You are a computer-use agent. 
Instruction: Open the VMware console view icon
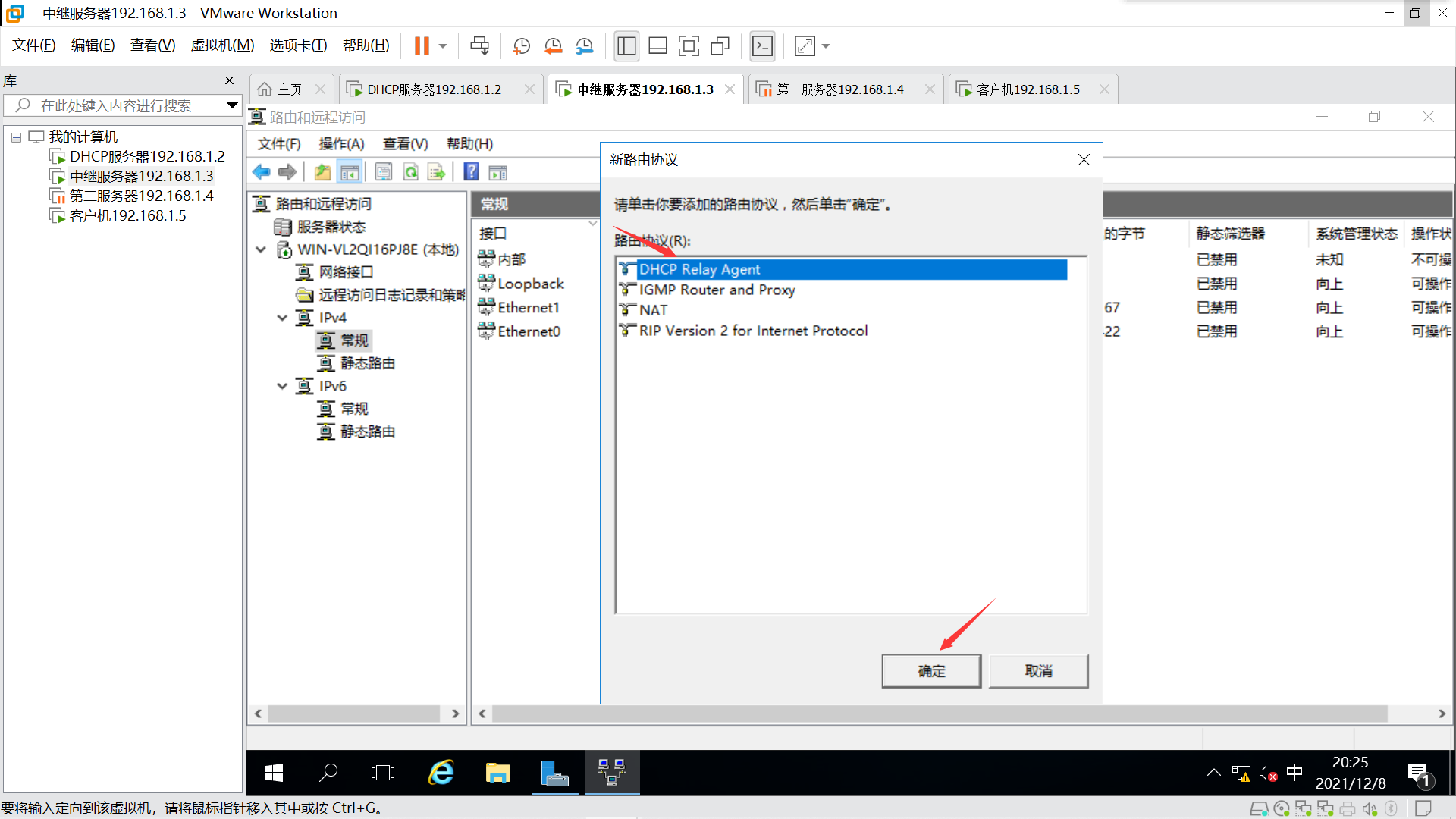762,46
